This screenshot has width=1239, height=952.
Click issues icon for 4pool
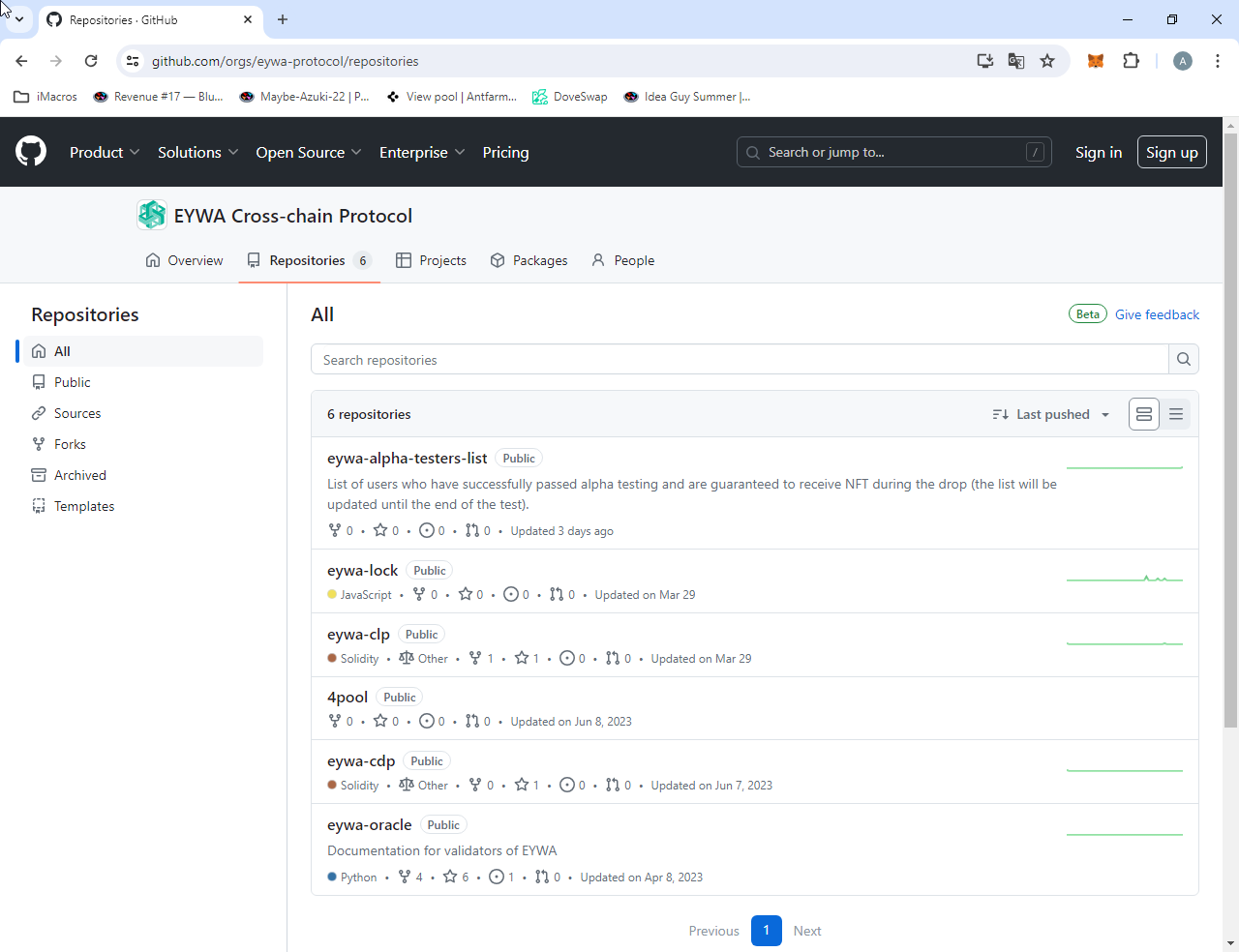coord(427,721)
